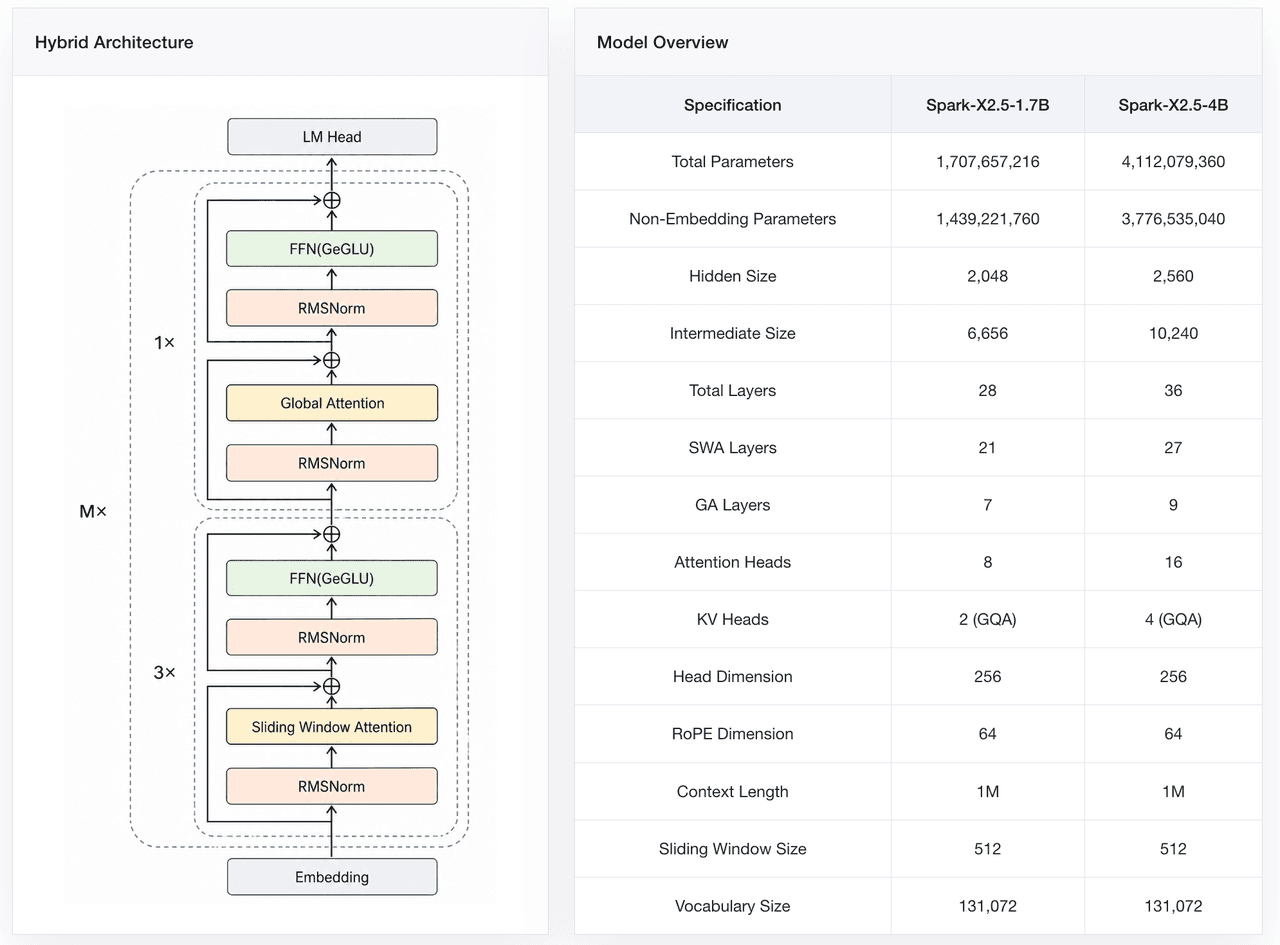The height and width of the screenshot is (945, 1280).
Task: Select the Hidden Size value "2,560"
Action: coord(1173,276)
